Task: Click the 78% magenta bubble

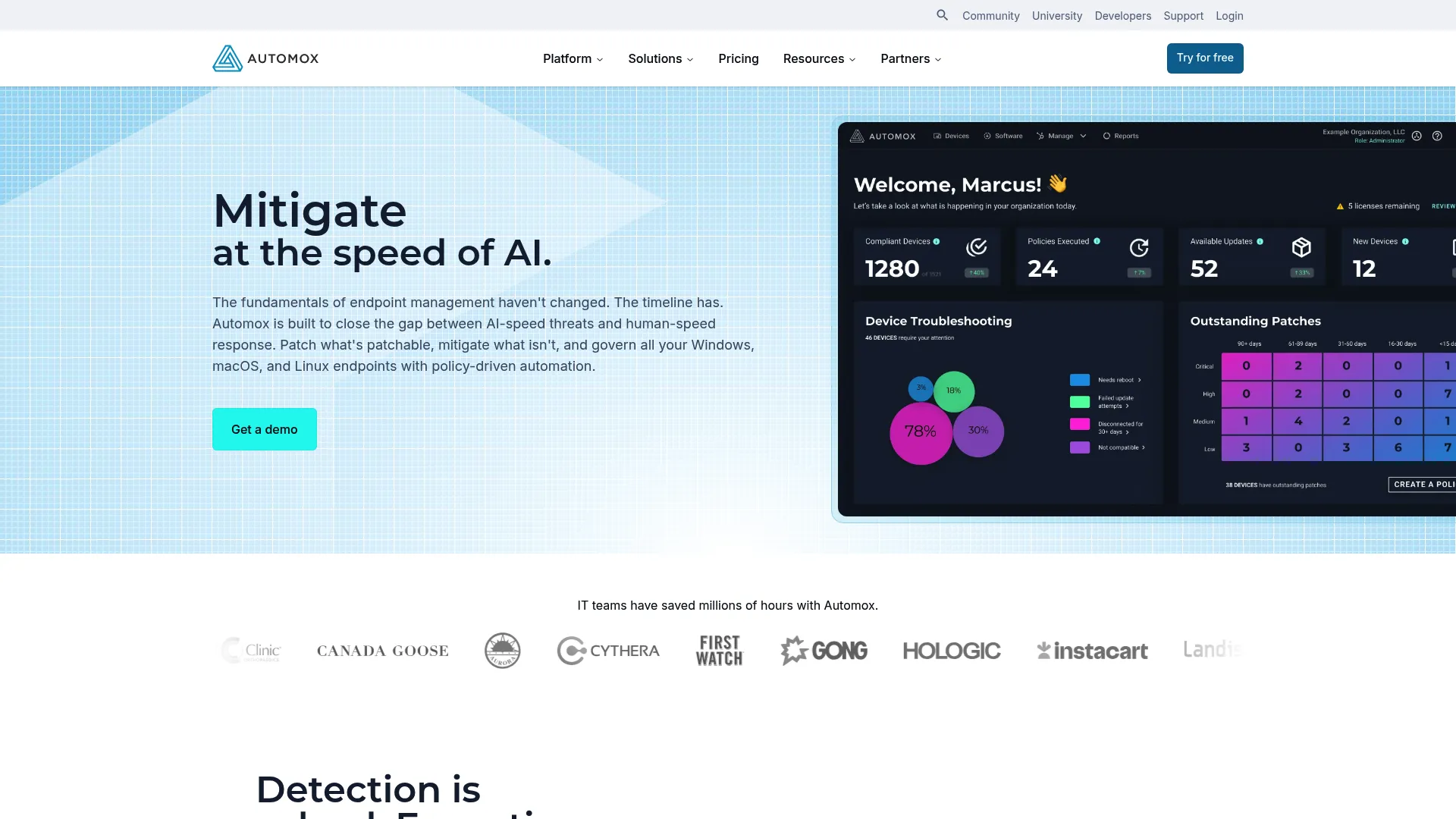Action: point(921,432)
